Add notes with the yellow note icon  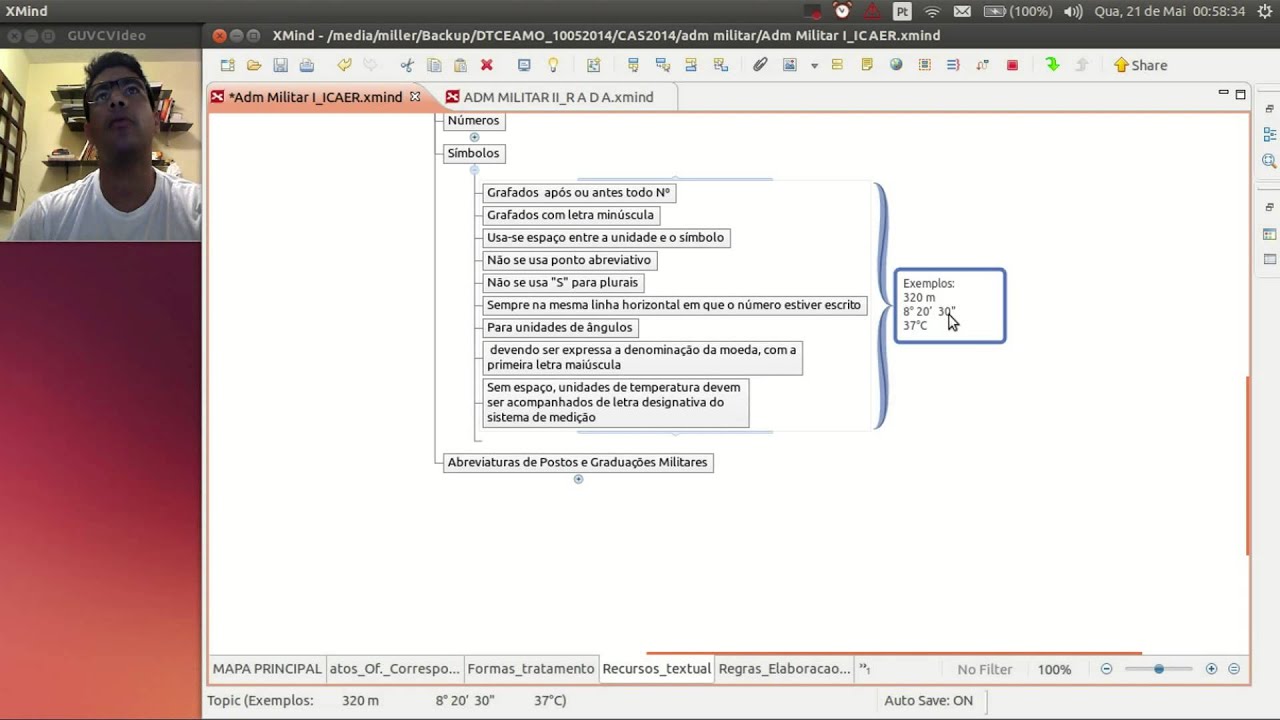[x=867, y=65]
